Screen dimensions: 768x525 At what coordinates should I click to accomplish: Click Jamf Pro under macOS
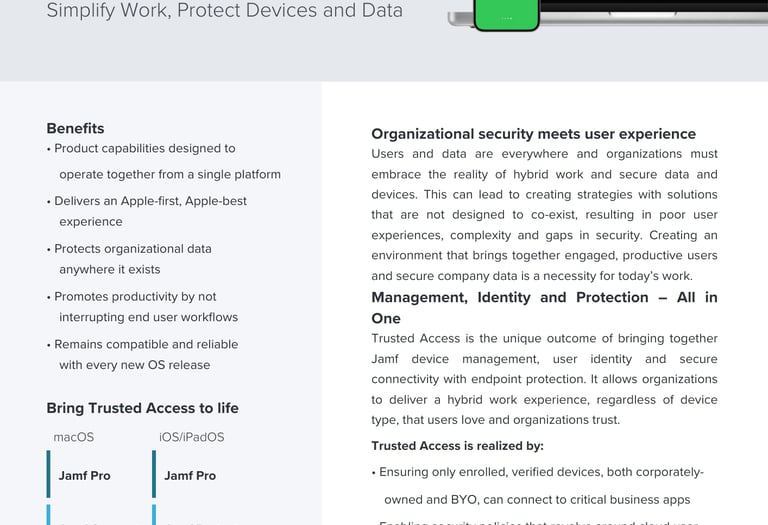[84, 475]
